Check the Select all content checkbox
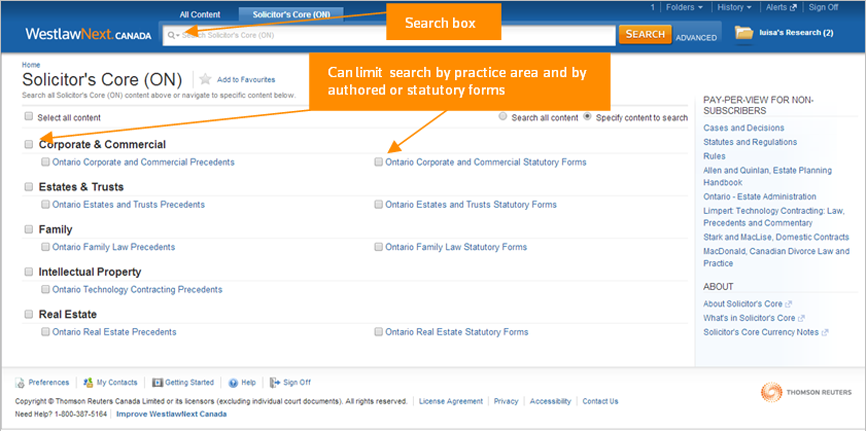Image resolution: width=866 pixels, height=431 pixels. pos(29,117)
